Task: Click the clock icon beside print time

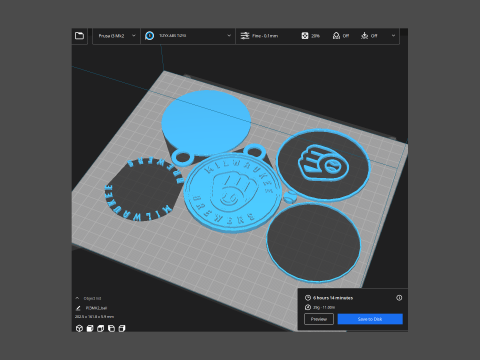Action: pyautogui.click(x=308, y=298)
